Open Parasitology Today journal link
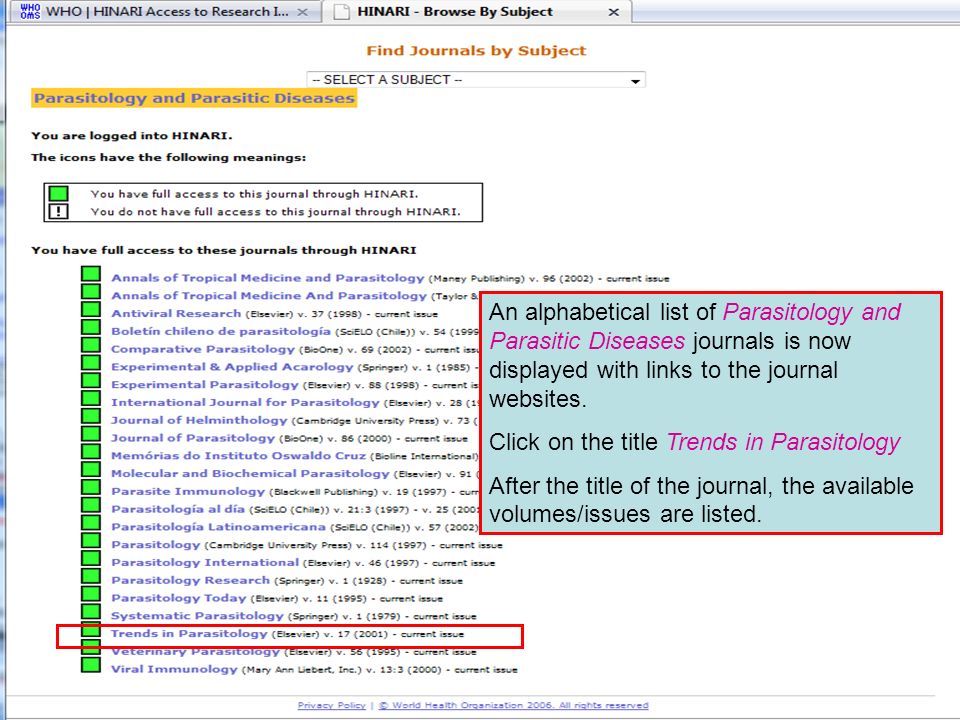960x720 pixels. (x=179, y=598)
